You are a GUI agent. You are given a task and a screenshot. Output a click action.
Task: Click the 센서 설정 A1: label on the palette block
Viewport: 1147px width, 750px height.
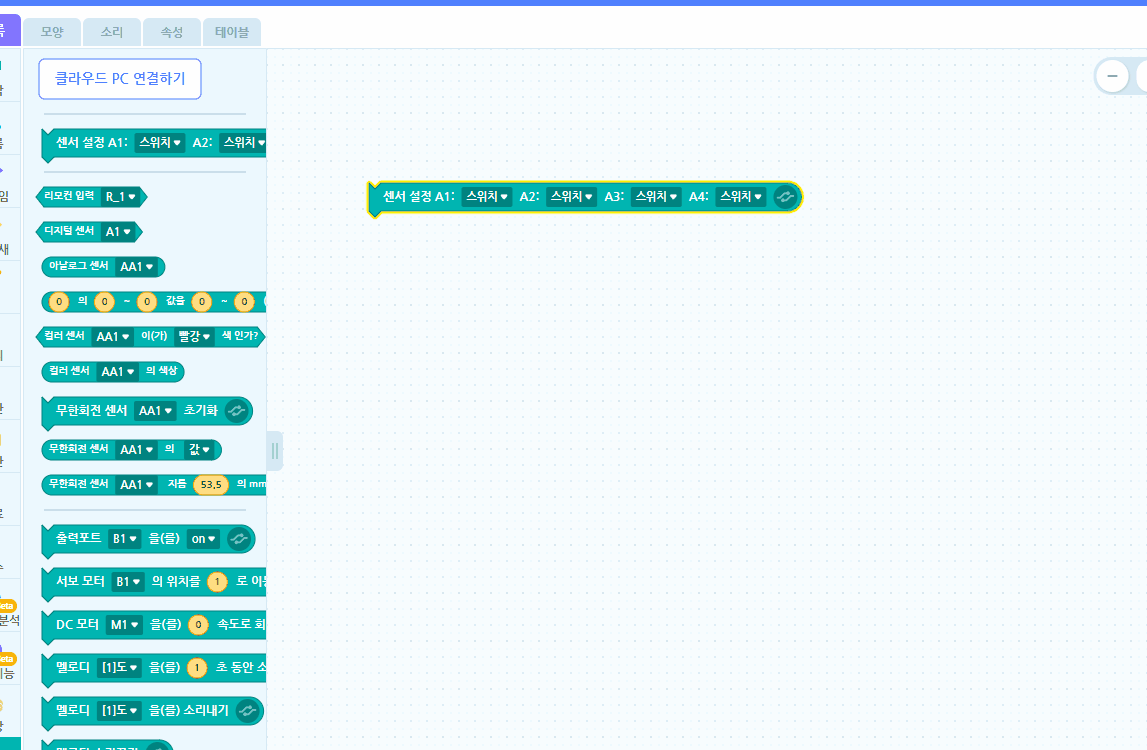92,142
